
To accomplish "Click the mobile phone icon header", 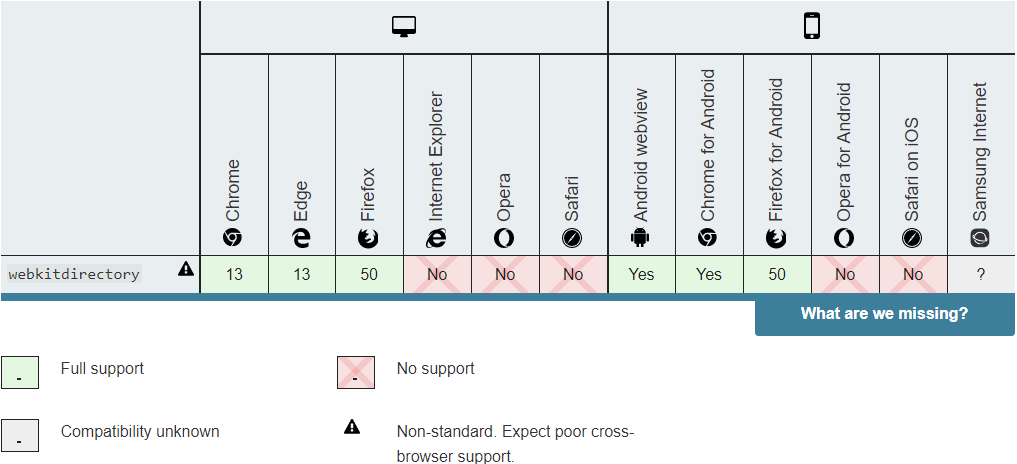I will (811, 27).
